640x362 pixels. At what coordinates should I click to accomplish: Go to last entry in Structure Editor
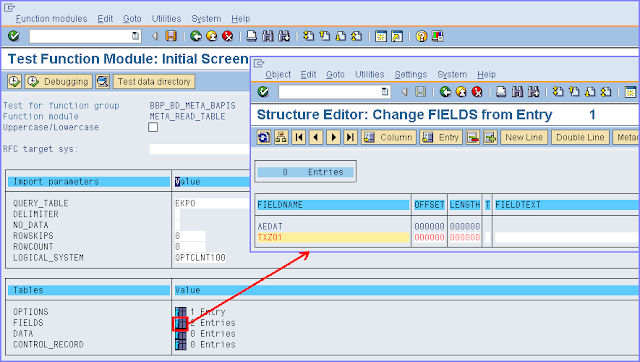351,138
